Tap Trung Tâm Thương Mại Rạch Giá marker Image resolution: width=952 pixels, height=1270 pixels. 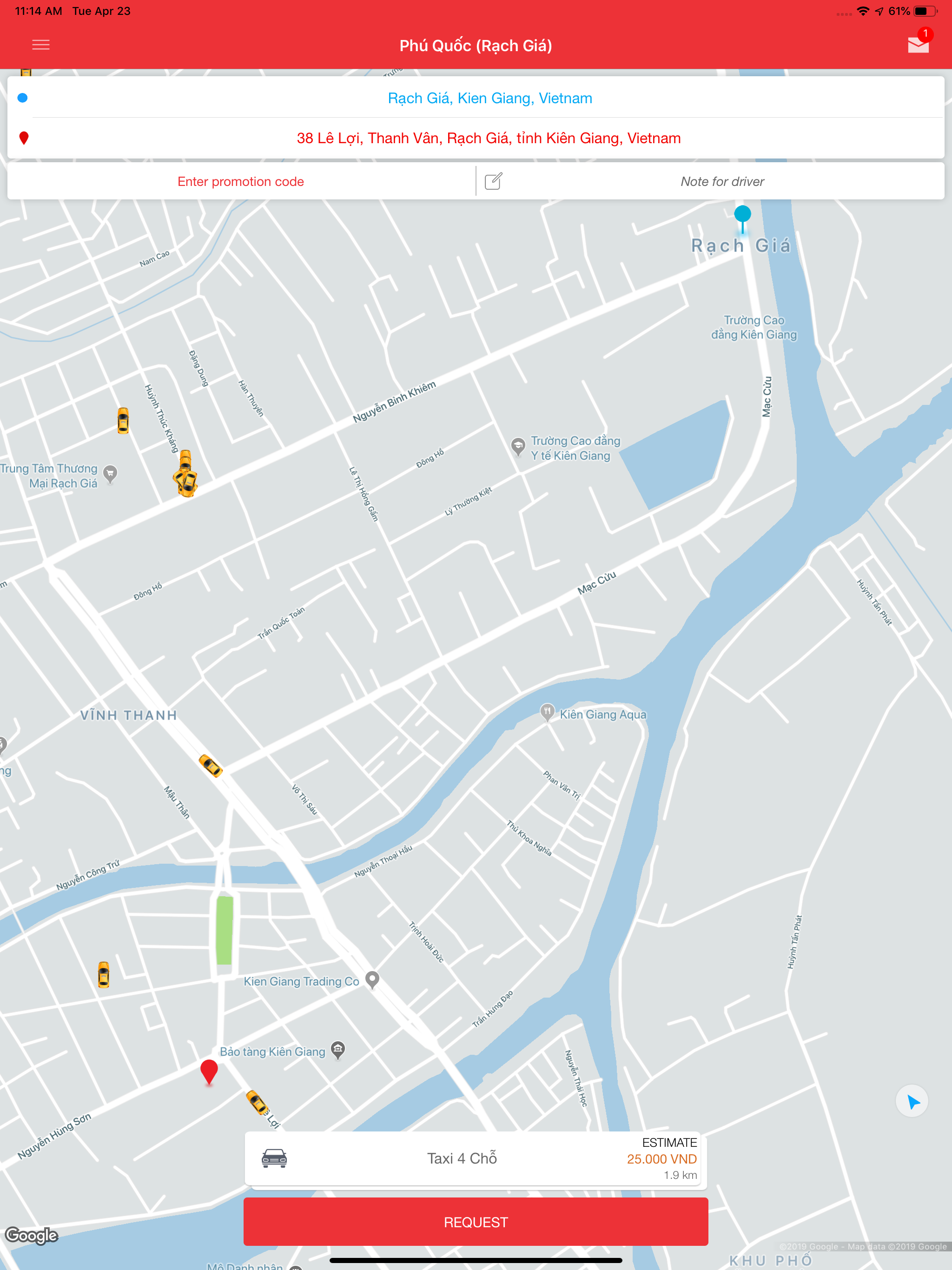click(110, 474)
